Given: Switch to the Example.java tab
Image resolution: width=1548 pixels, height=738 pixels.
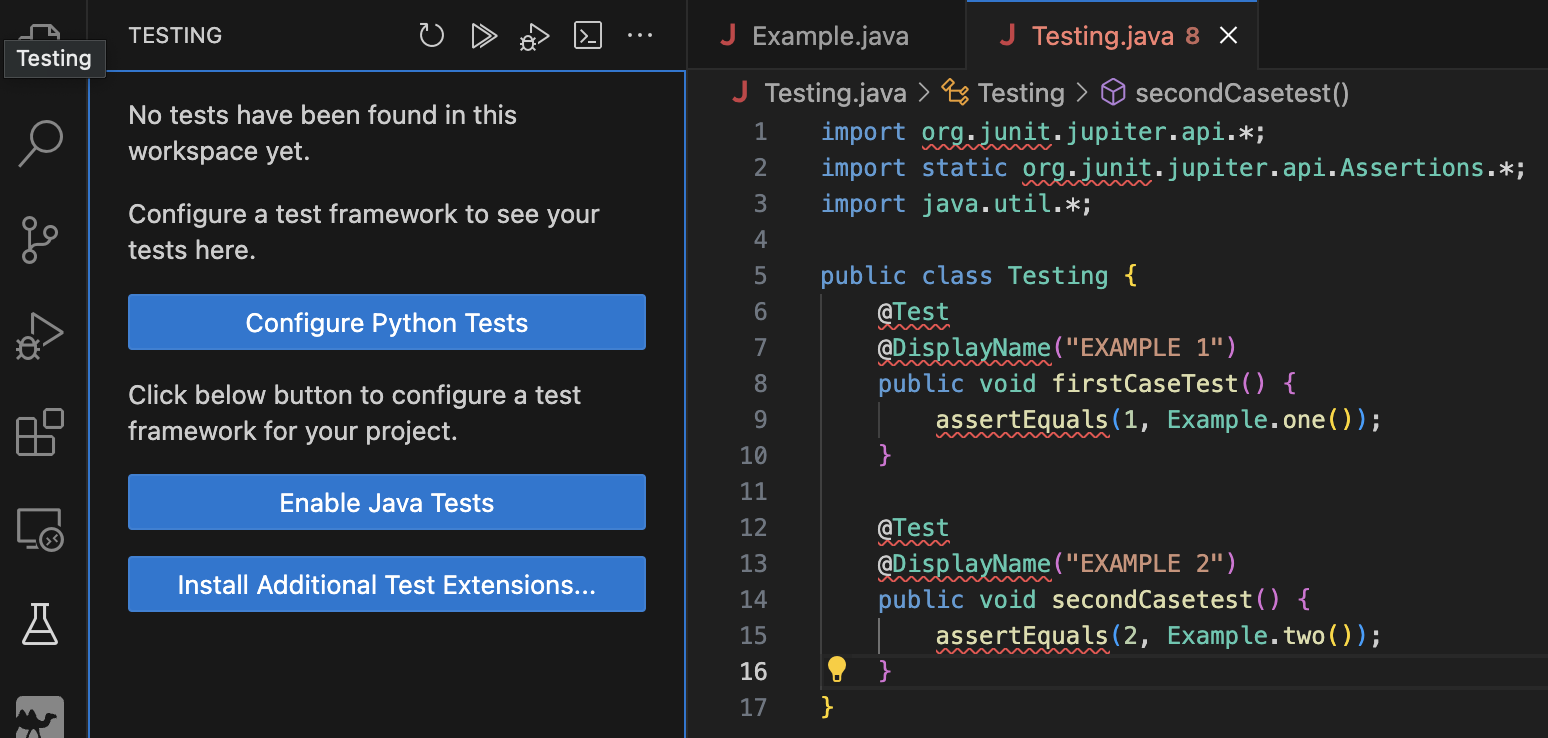Looking at the screenshot, I should [x=828, y=35].
